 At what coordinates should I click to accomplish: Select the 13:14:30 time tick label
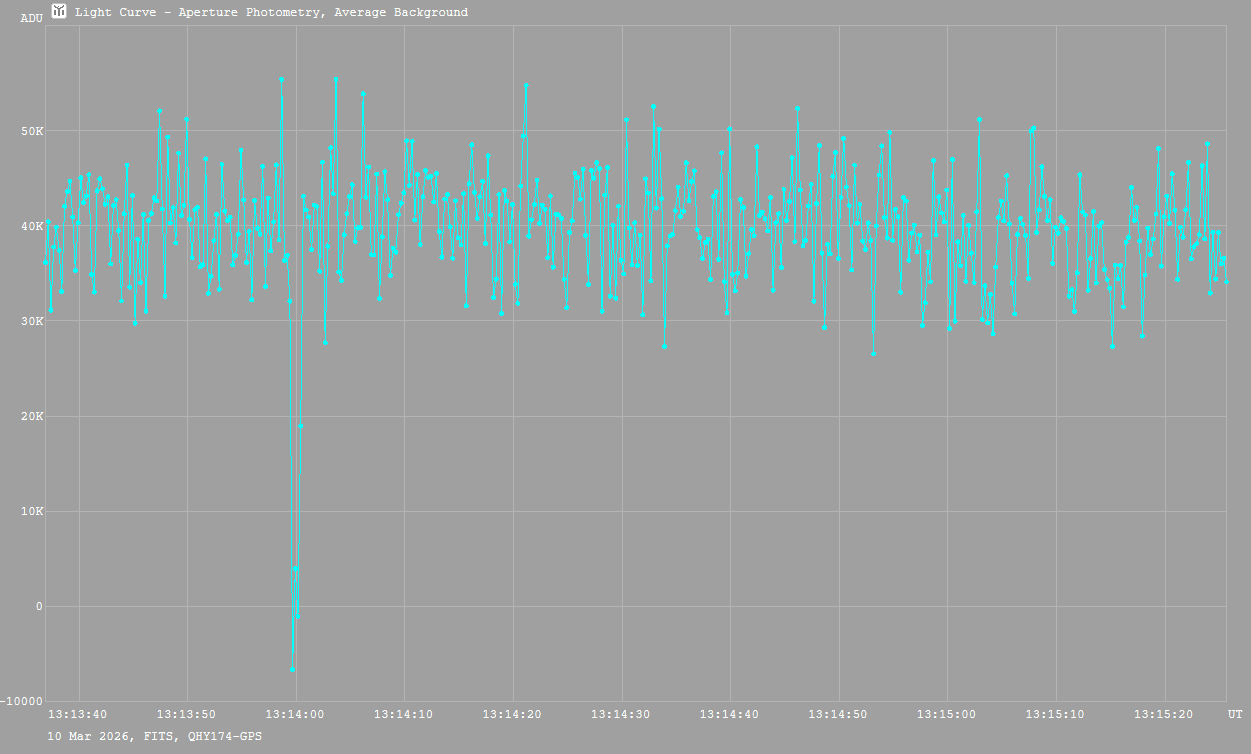coord(621,714)
